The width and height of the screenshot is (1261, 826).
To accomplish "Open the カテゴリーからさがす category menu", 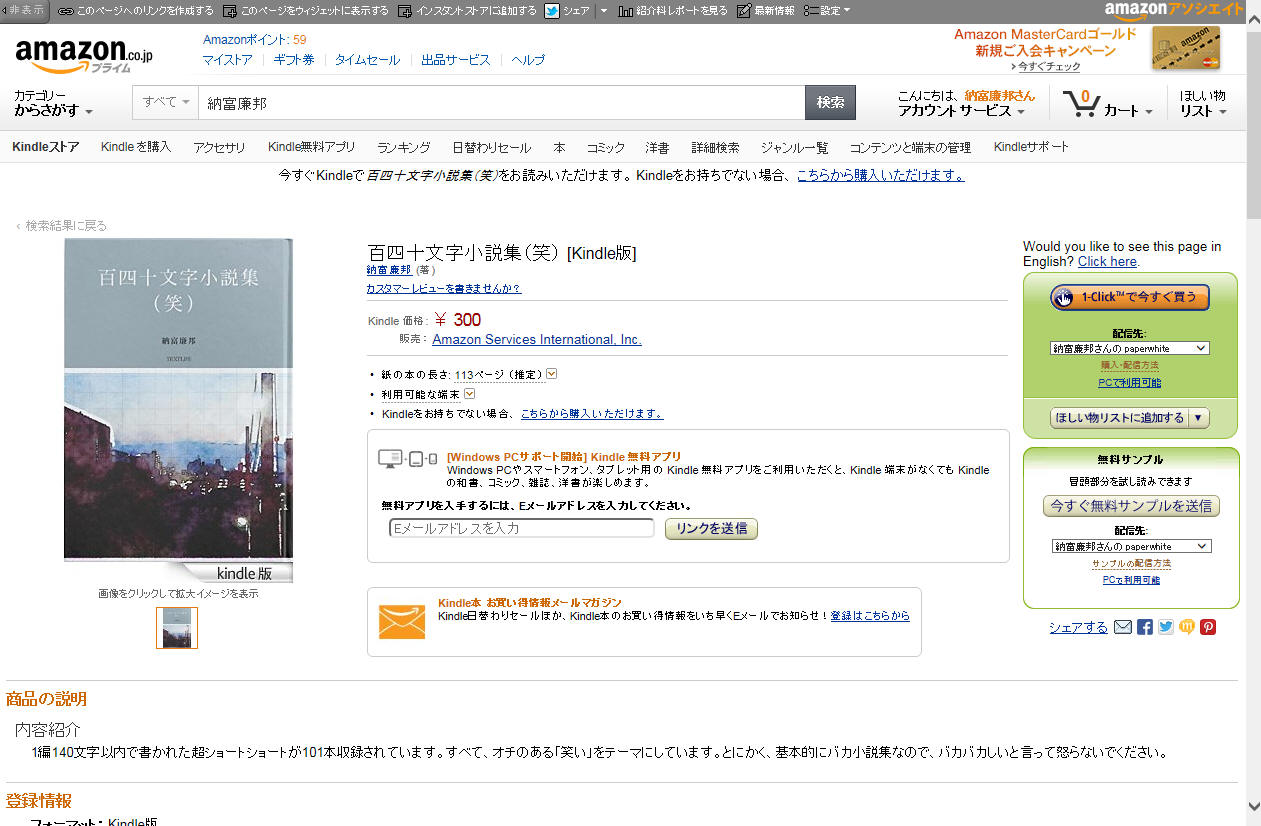I will click(x=53, y=103).
